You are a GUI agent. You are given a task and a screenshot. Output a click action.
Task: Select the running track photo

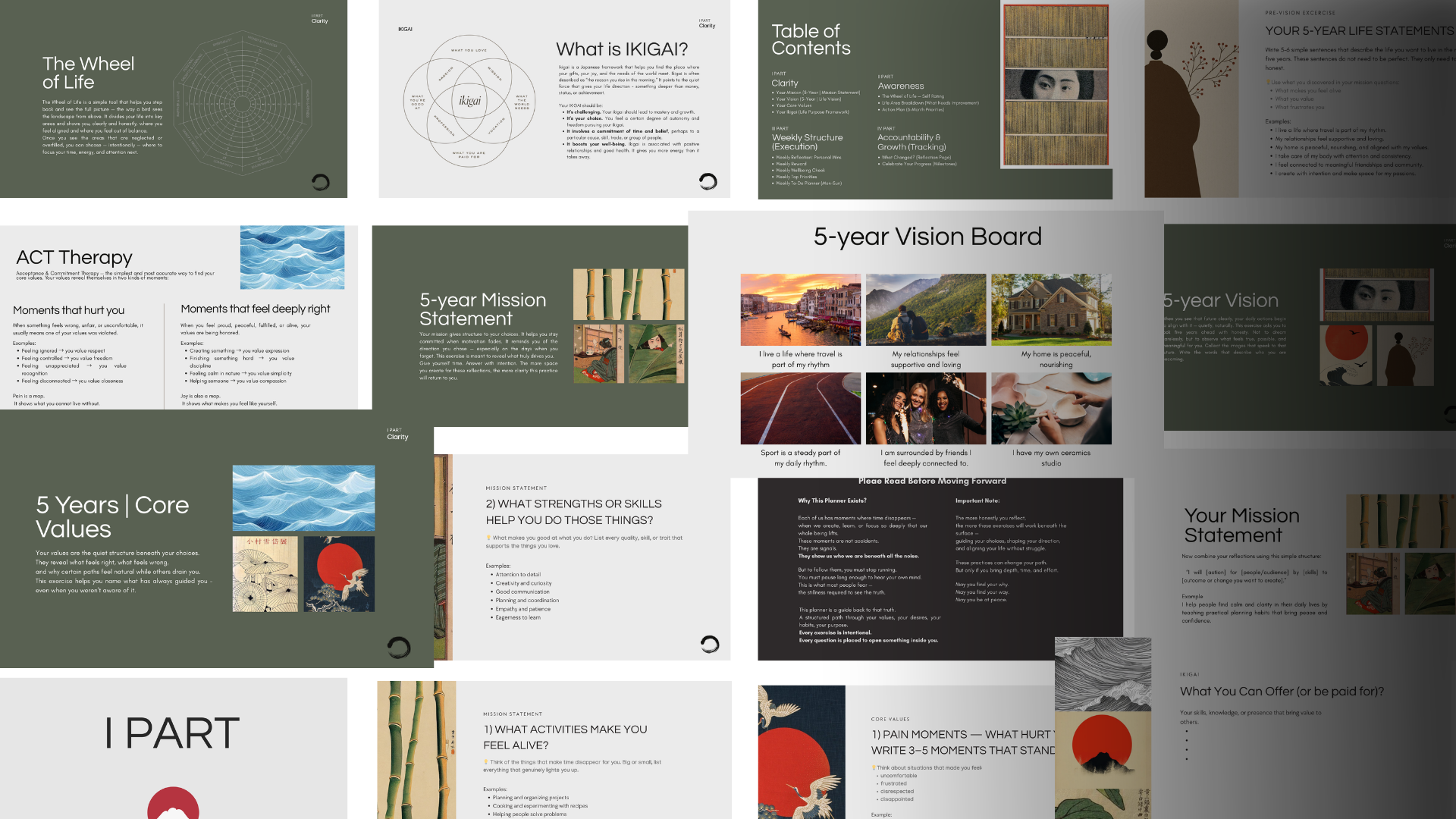(x=800, y=408)
